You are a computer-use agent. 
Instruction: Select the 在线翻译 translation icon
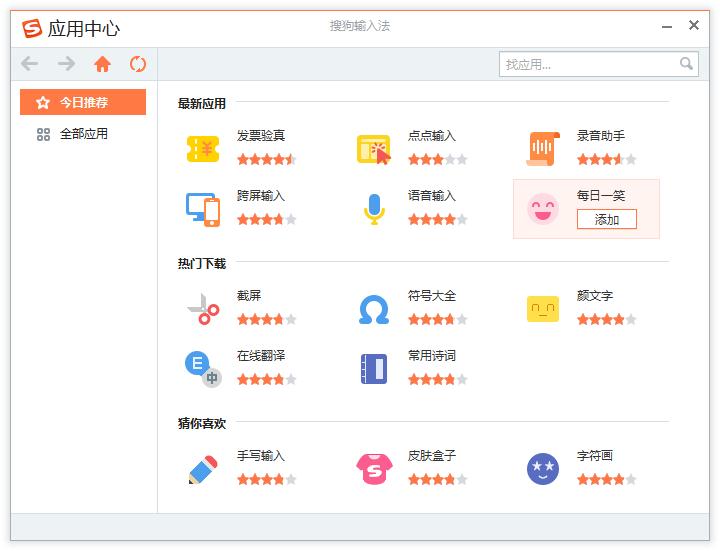[203, 369]
